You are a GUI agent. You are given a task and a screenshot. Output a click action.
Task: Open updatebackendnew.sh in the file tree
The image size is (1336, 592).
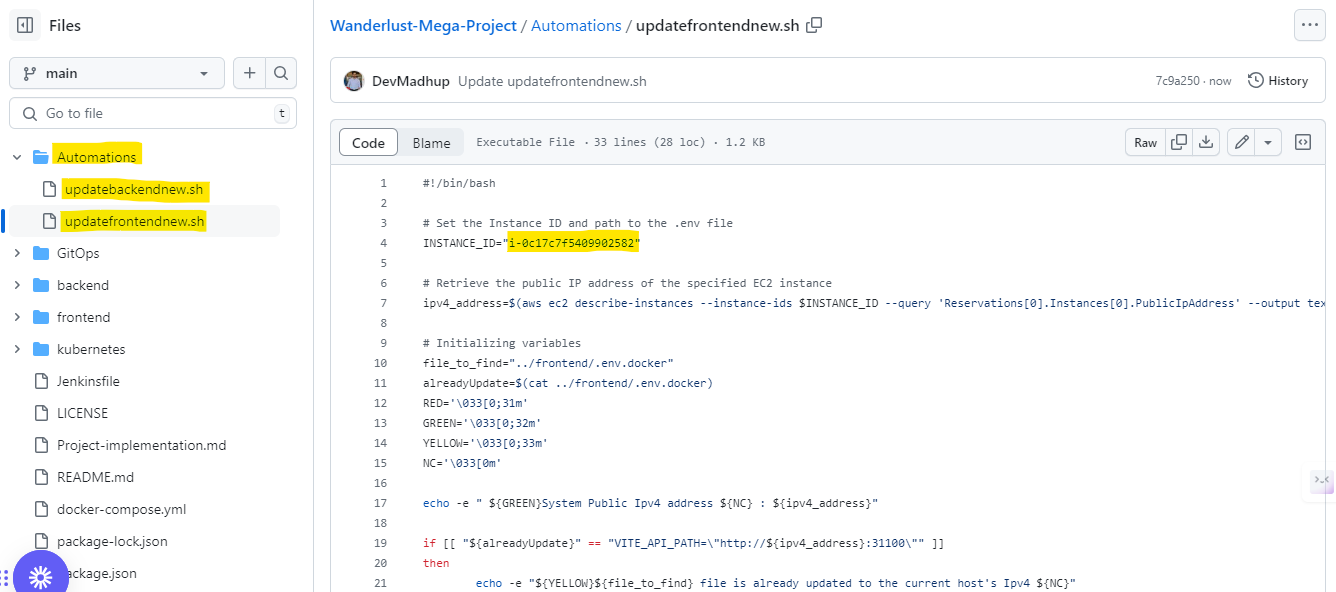[133, 189]
